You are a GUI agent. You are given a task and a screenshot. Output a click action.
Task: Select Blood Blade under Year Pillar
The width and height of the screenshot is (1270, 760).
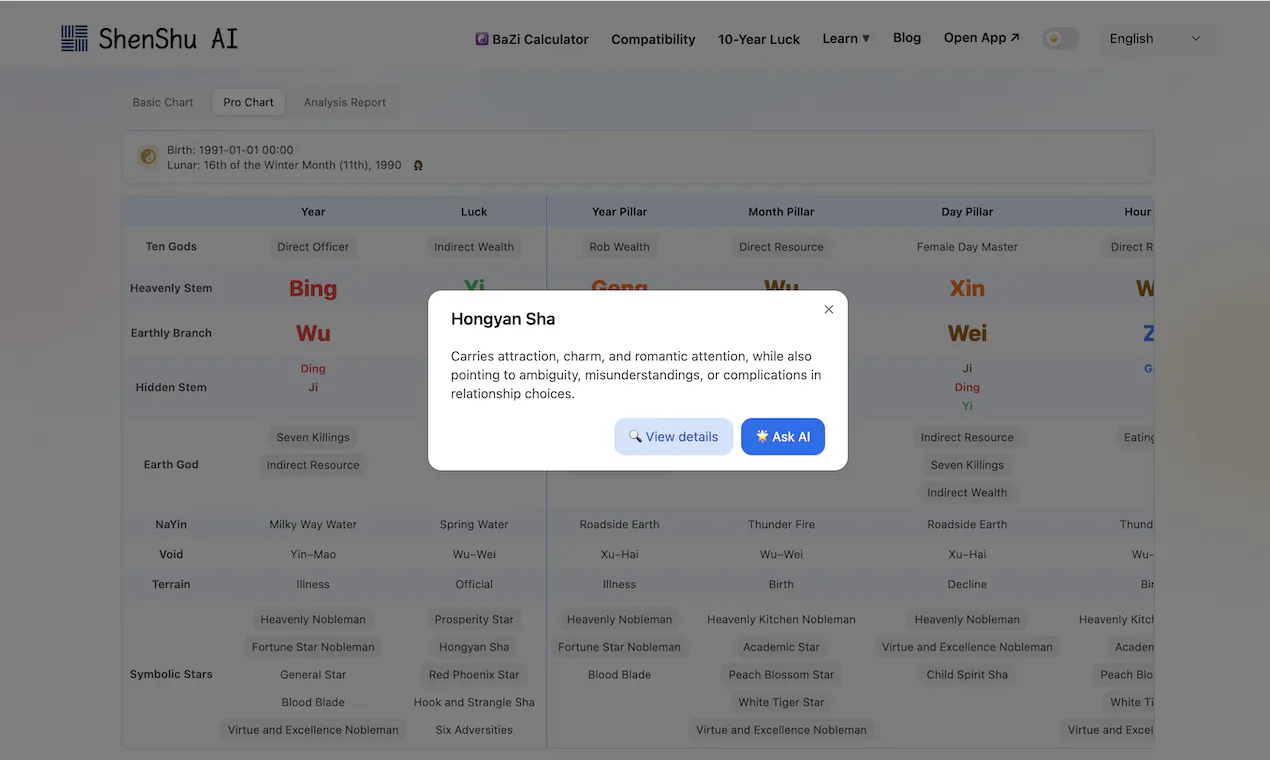(x=619, y=674)
